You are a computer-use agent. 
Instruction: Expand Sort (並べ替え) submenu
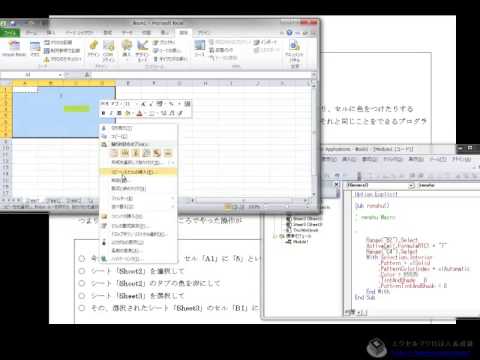138,207
